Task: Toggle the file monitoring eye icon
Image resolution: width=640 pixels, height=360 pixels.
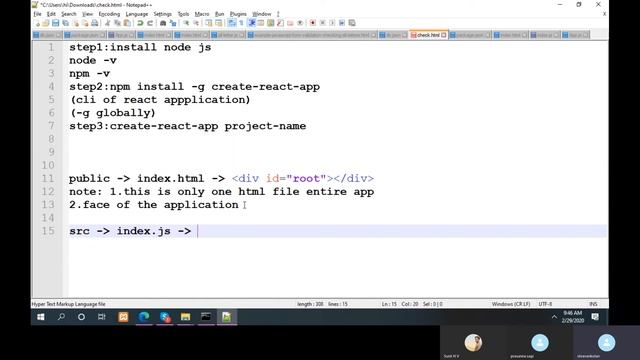Action: 301,23
